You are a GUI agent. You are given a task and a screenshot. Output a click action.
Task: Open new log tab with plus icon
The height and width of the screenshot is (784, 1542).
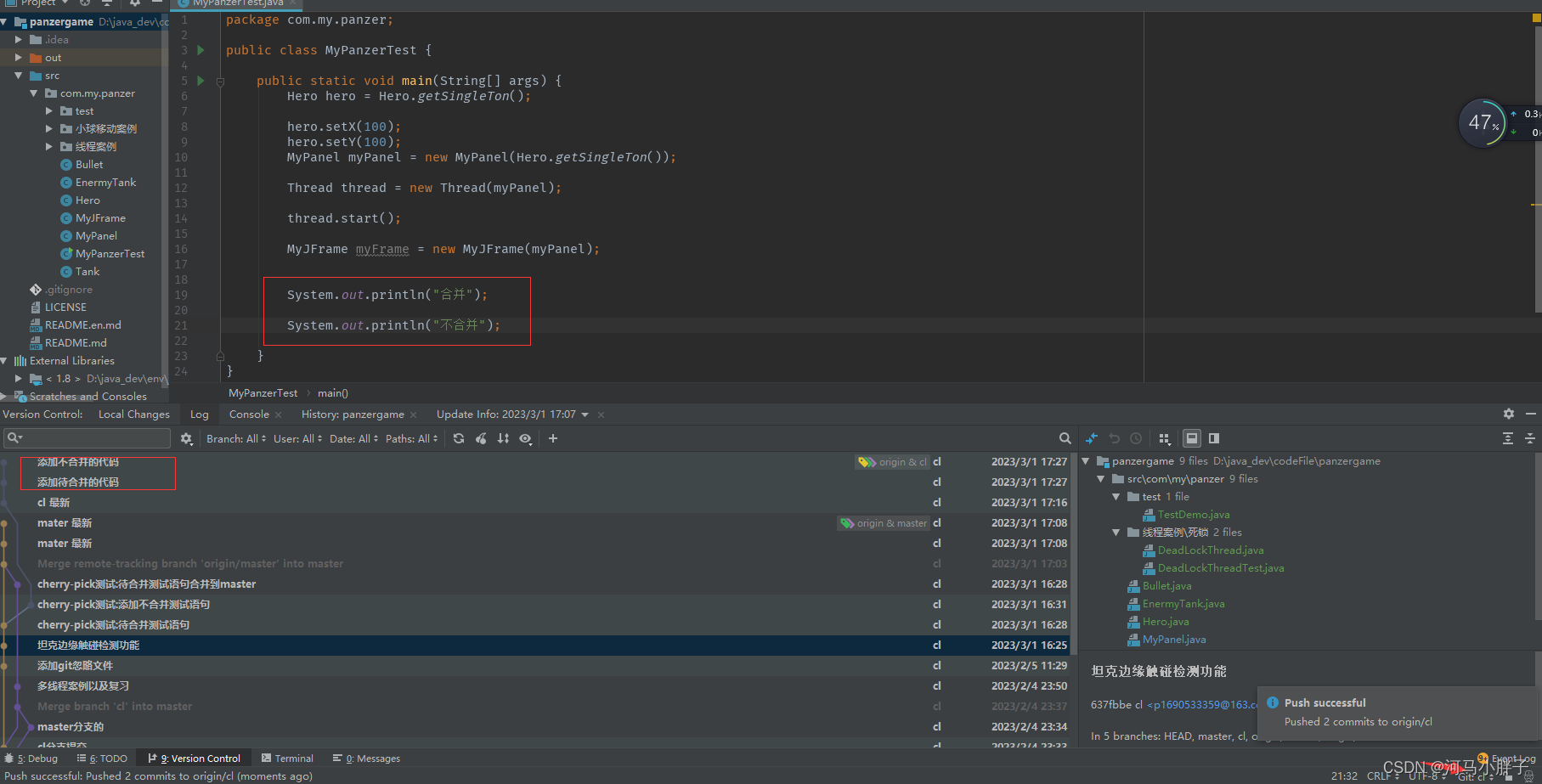[x=553, y=438]
